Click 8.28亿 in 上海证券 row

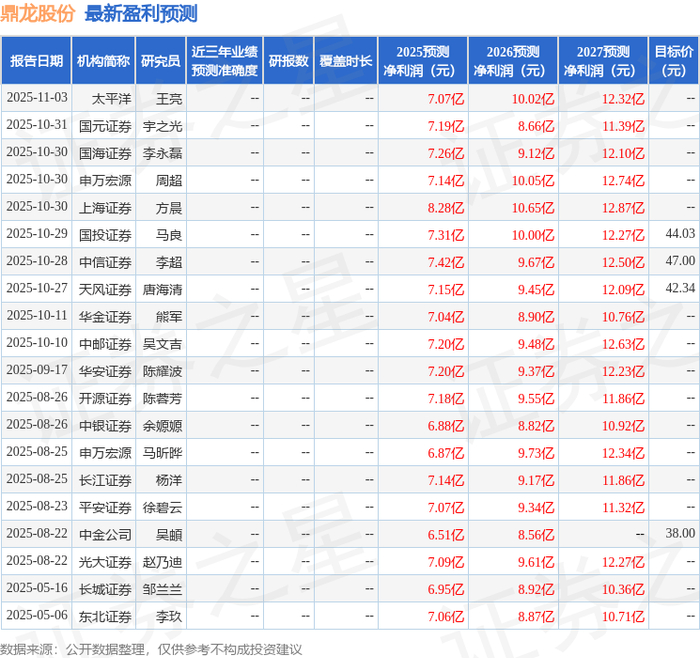tap(446, 208)
